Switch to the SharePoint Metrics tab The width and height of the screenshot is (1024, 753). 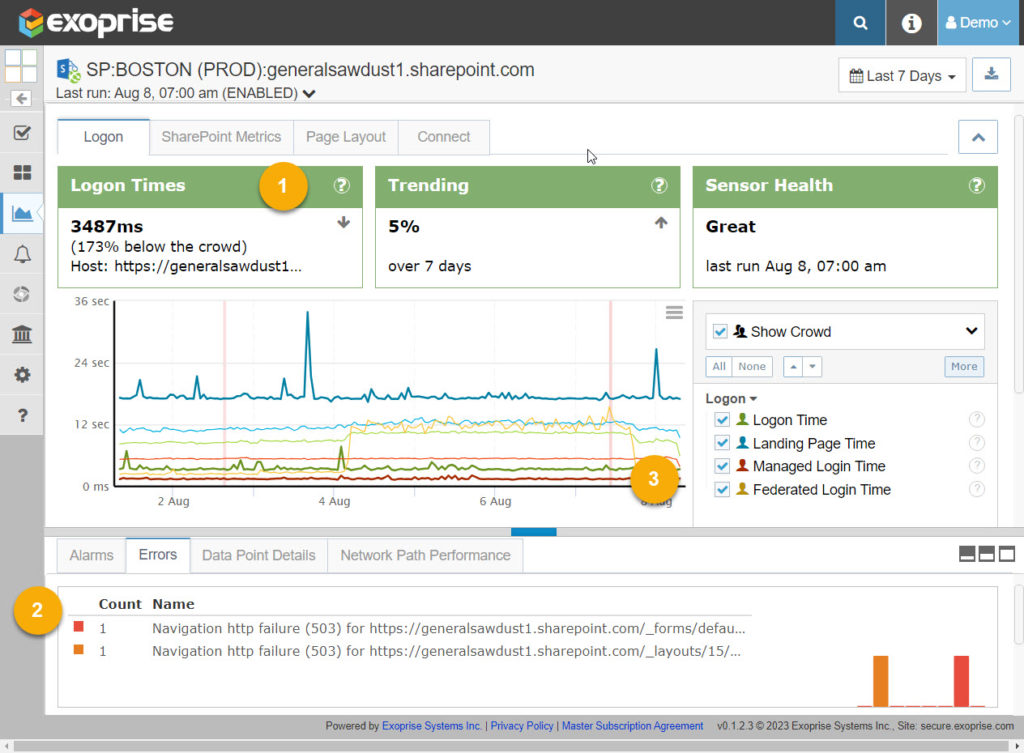point(221,137)
